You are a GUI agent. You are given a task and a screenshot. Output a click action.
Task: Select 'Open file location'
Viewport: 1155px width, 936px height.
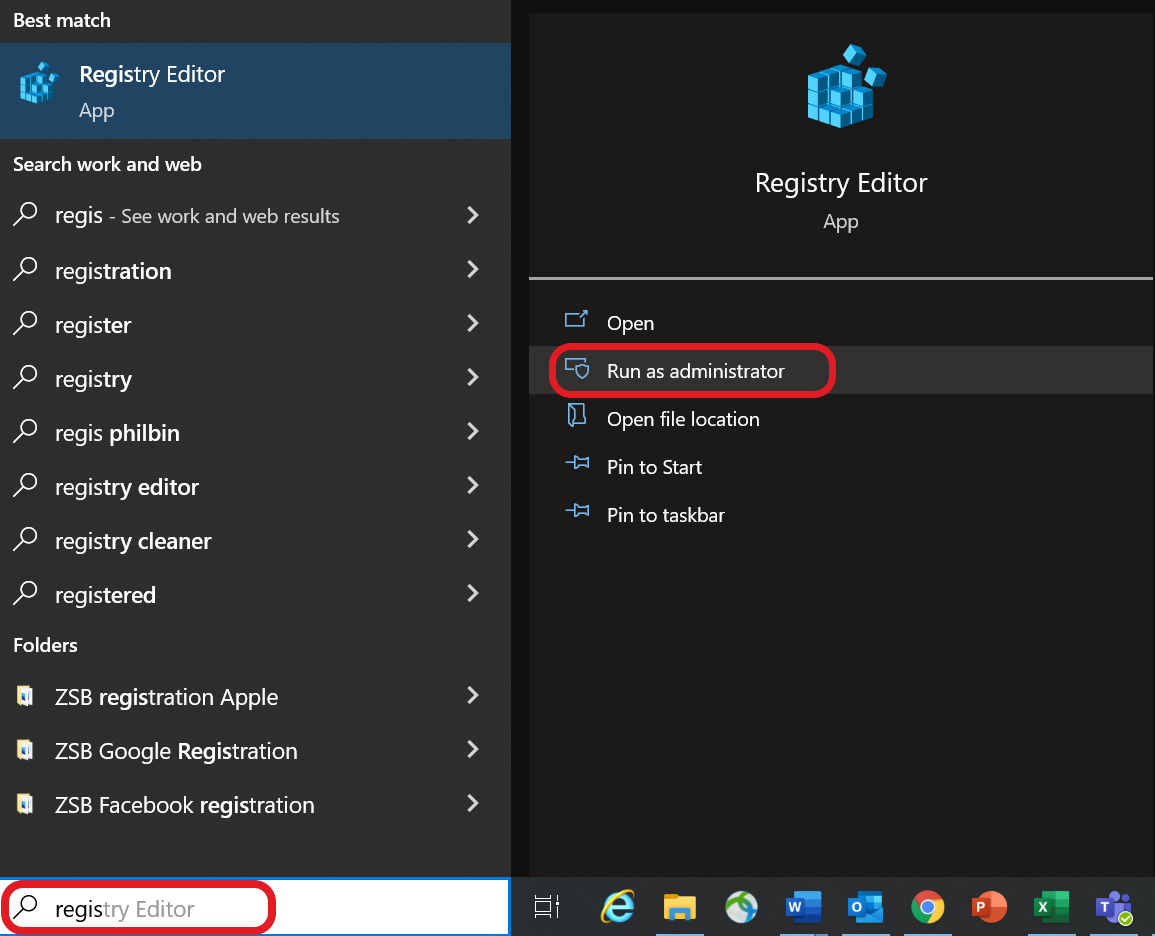coord(683,419)
